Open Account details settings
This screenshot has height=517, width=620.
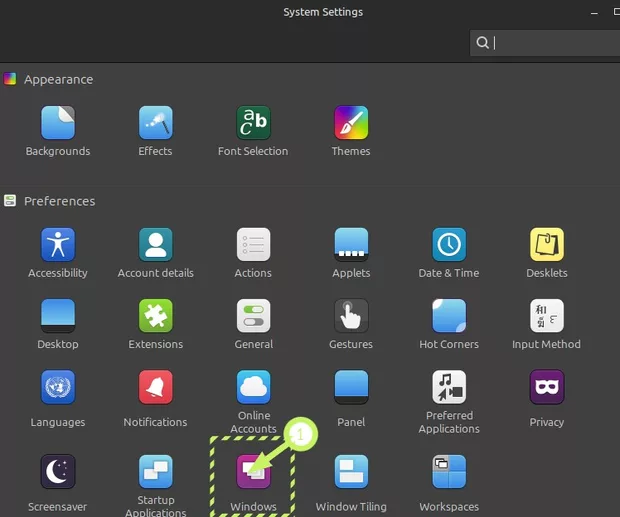coord(155,246)
